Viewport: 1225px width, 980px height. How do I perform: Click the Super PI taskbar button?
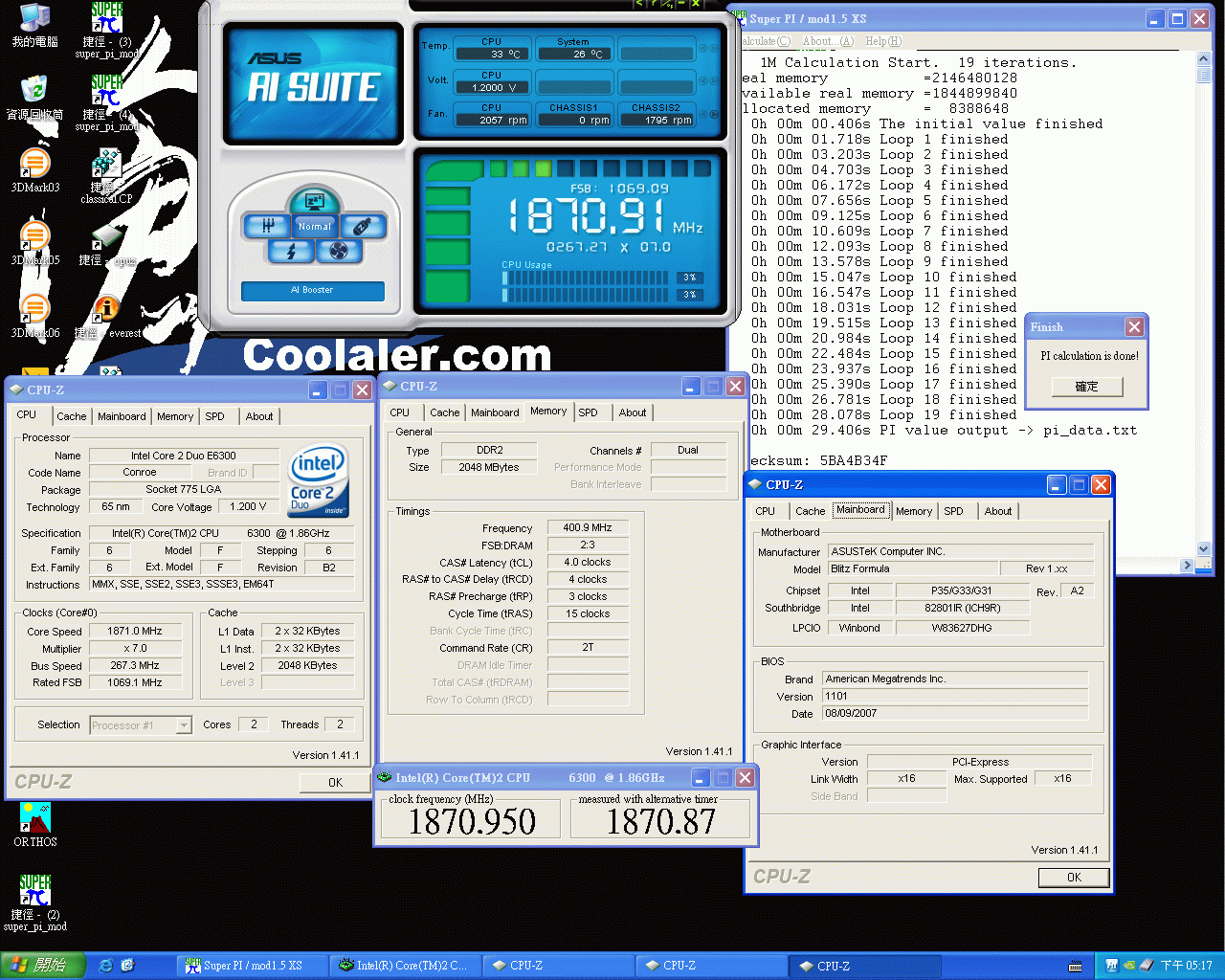(x=251, y=966)
